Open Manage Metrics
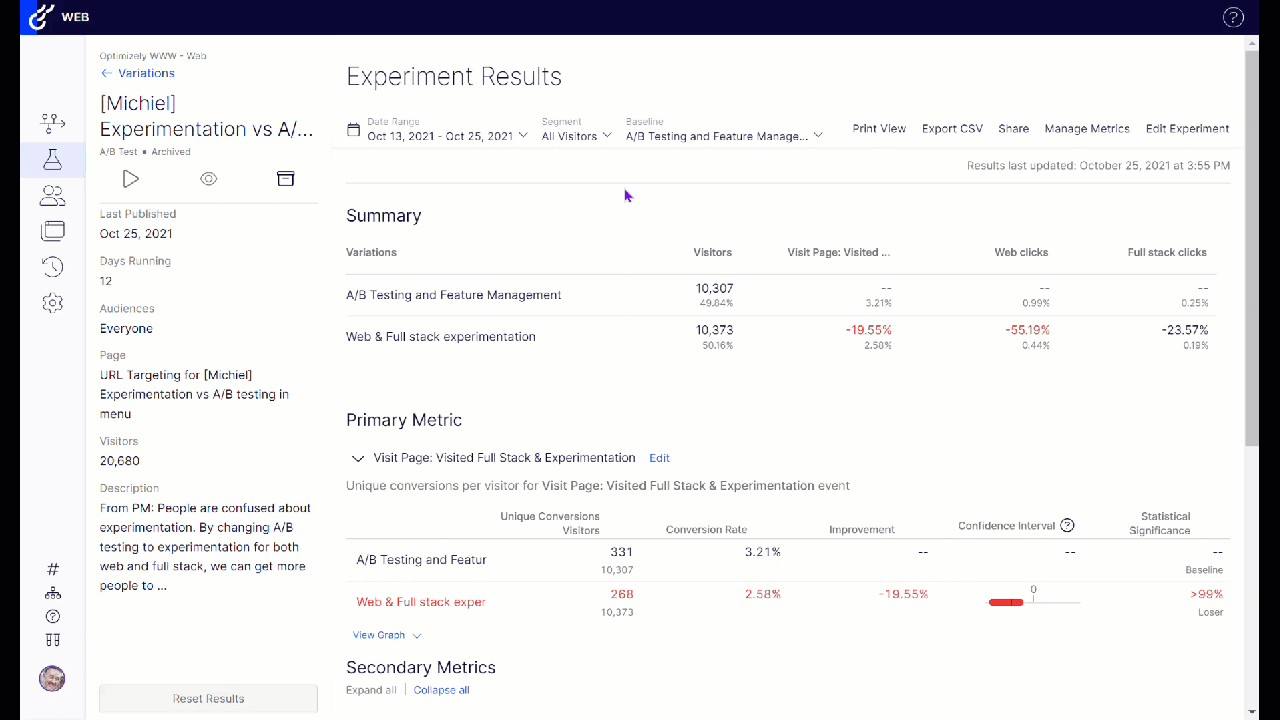 pyautogui.click(x=1087, y=129)
